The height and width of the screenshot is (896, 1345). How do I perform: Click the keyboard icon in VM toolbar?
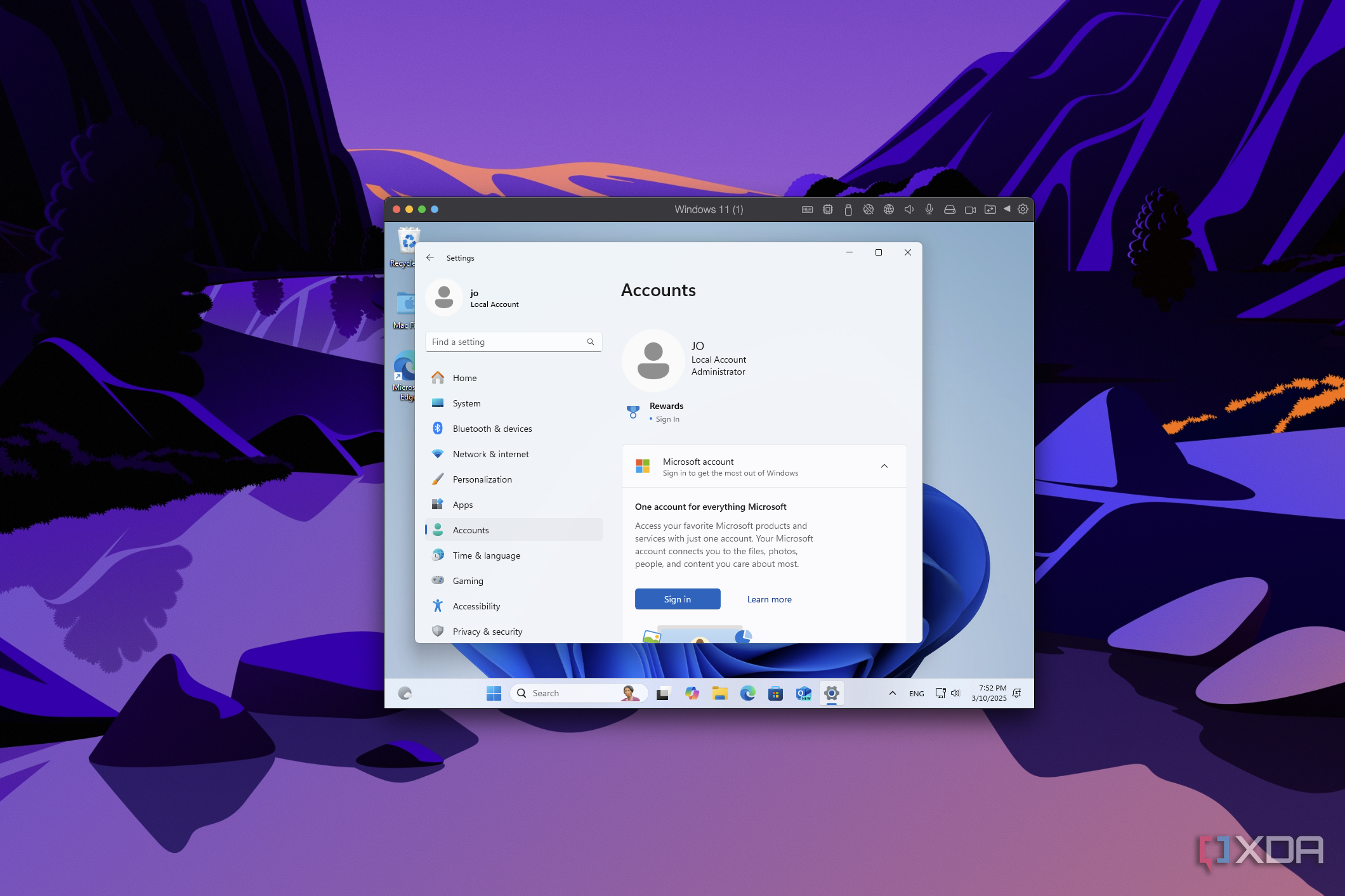pyautogui.click(x=807, y=209)
